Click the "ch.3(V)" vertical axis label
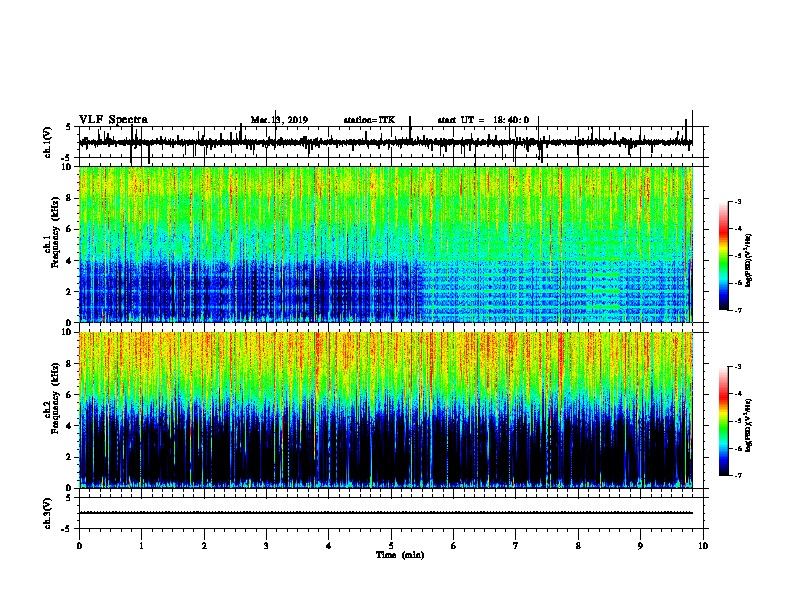This screenshot has height=612, width=792. 48,513
